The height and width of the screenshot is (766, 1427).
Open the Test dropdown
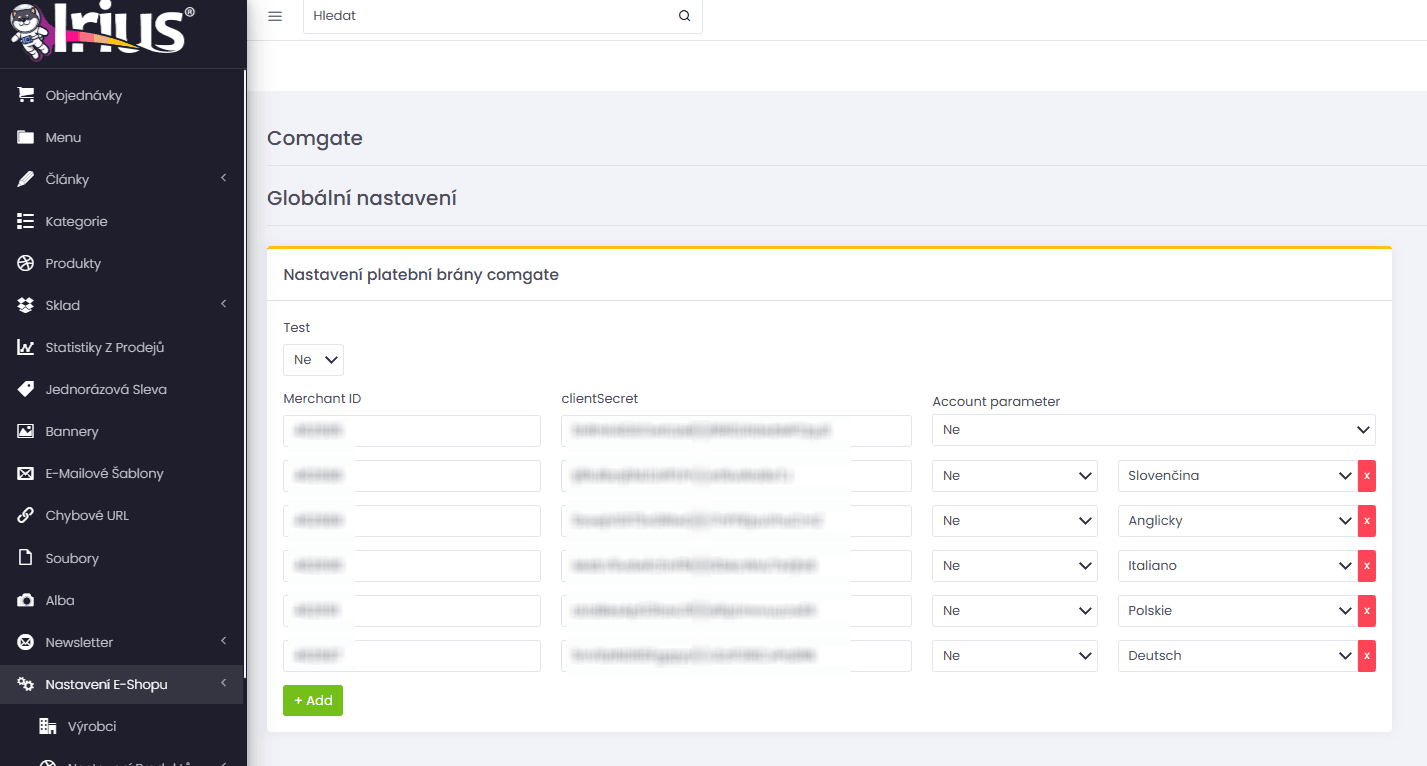pos(313,360)
